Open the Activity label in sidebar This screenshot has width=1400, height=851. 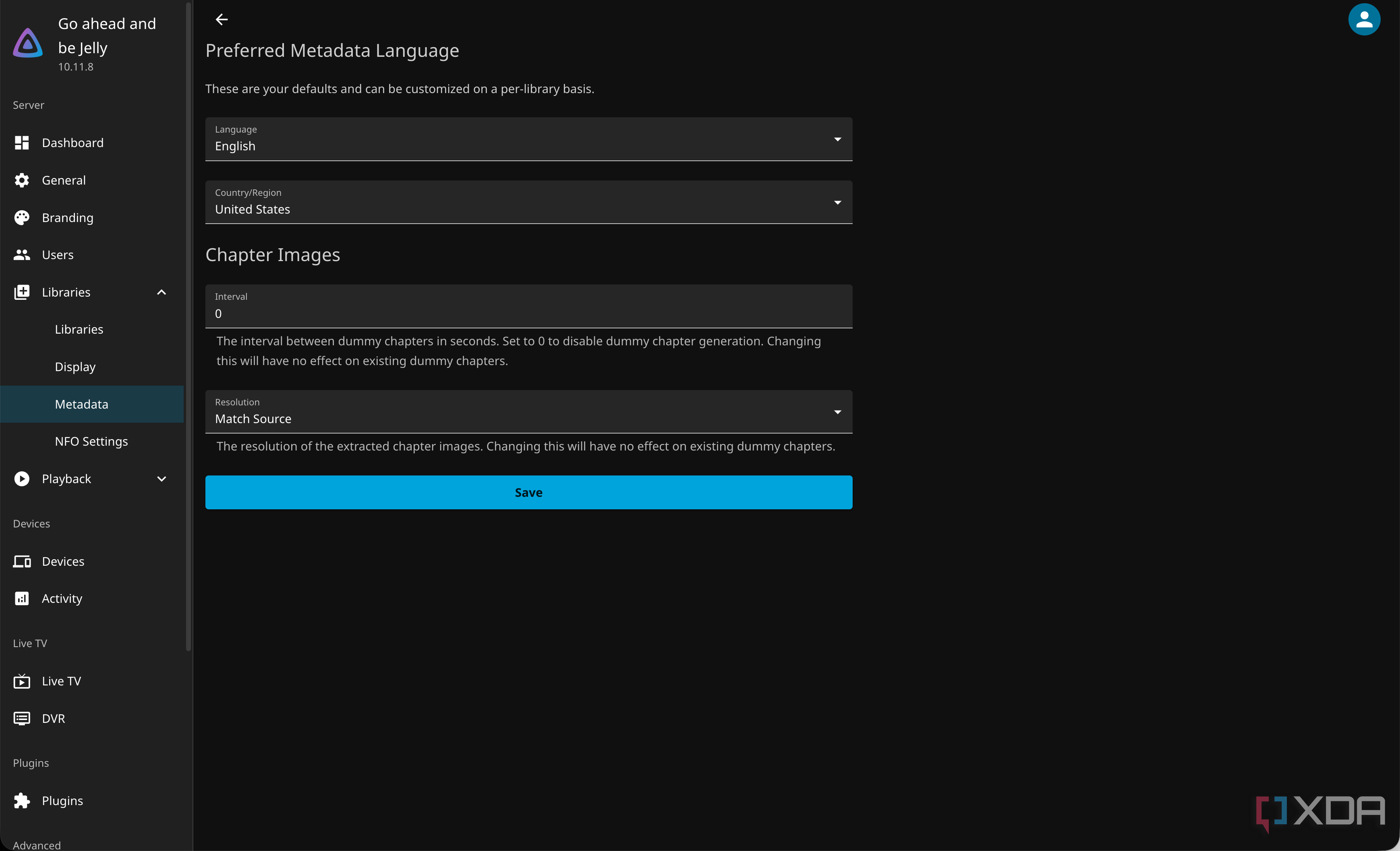click(x=62, y=599)
